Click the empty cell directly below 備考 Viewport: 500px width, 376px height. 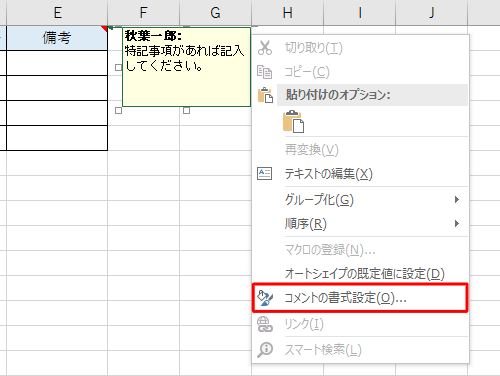(x=57, y=63)
